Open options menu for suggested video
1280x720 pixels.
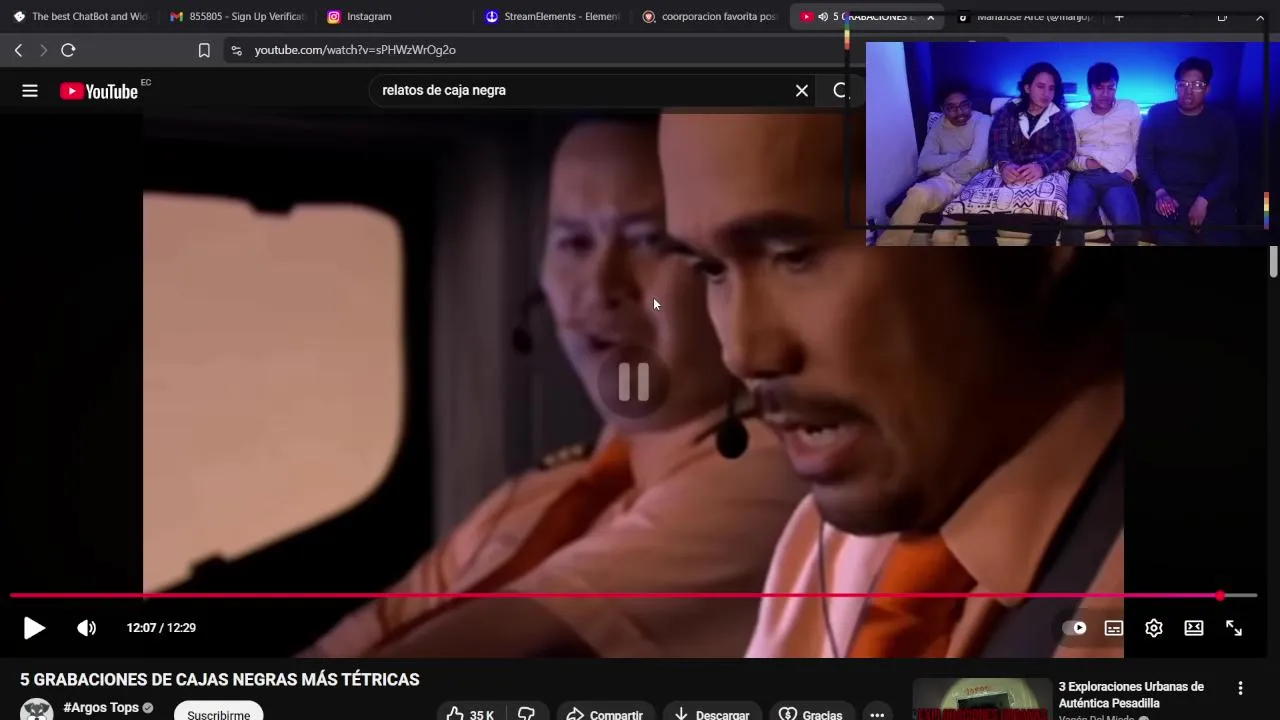point(1240,688)
